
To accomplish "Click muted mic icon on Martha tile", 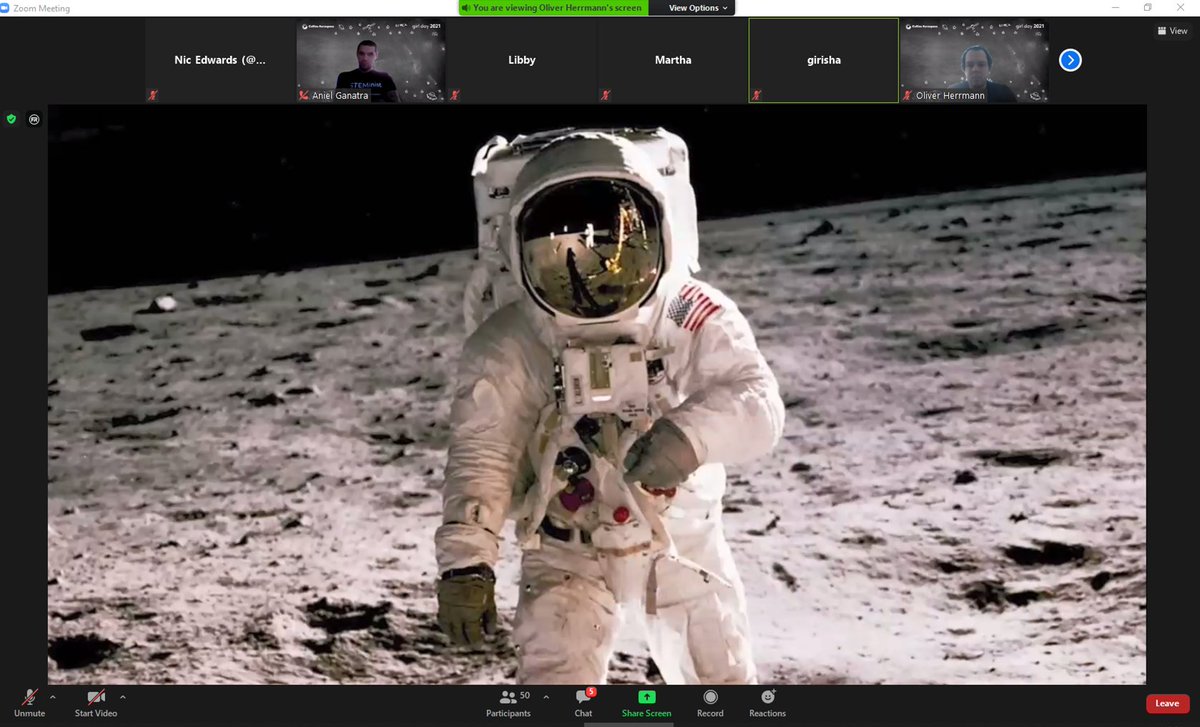I will click(x=606, y=95).
